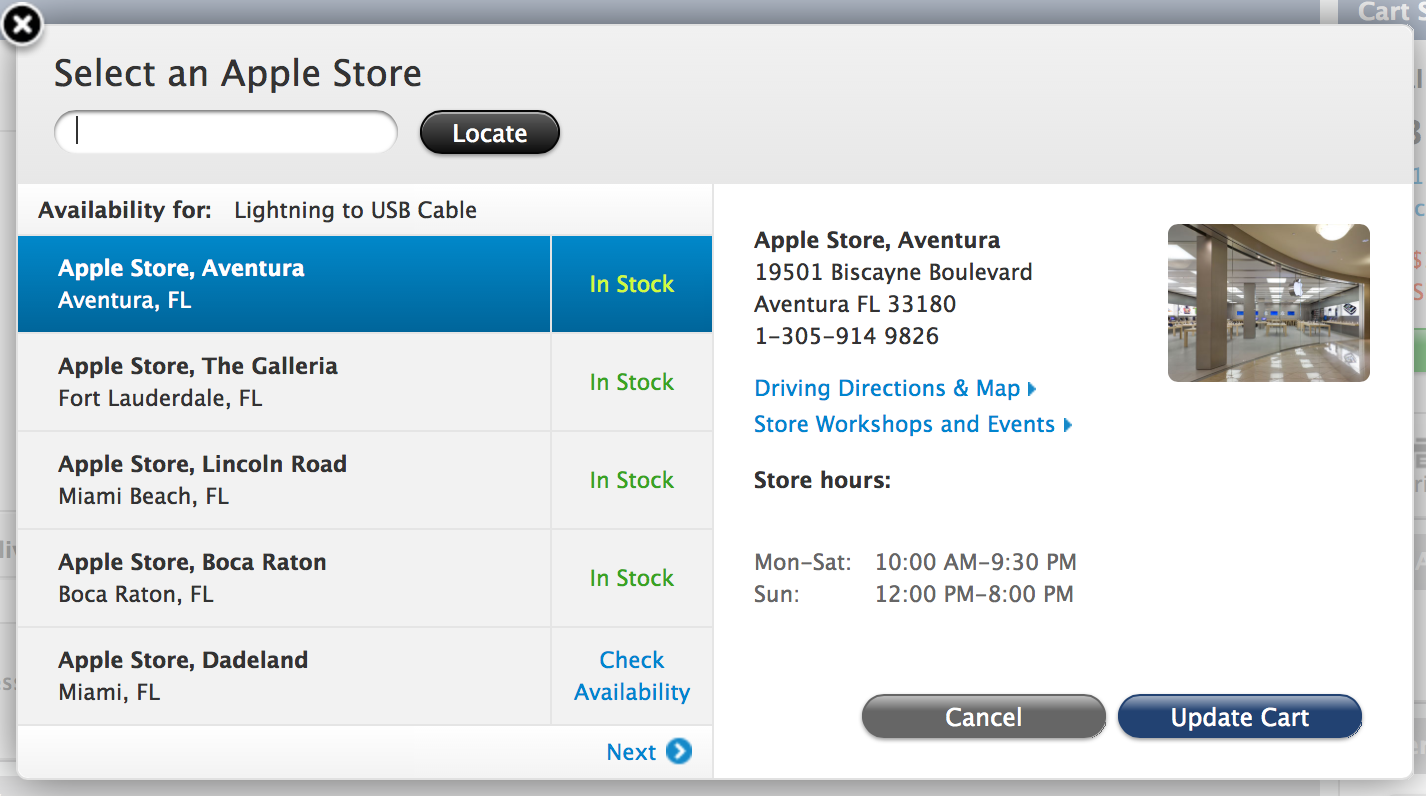The width and height of the screenshot is (1426, 796).
Task: Click the blue Next arrow icon
Action: (679, 751)
